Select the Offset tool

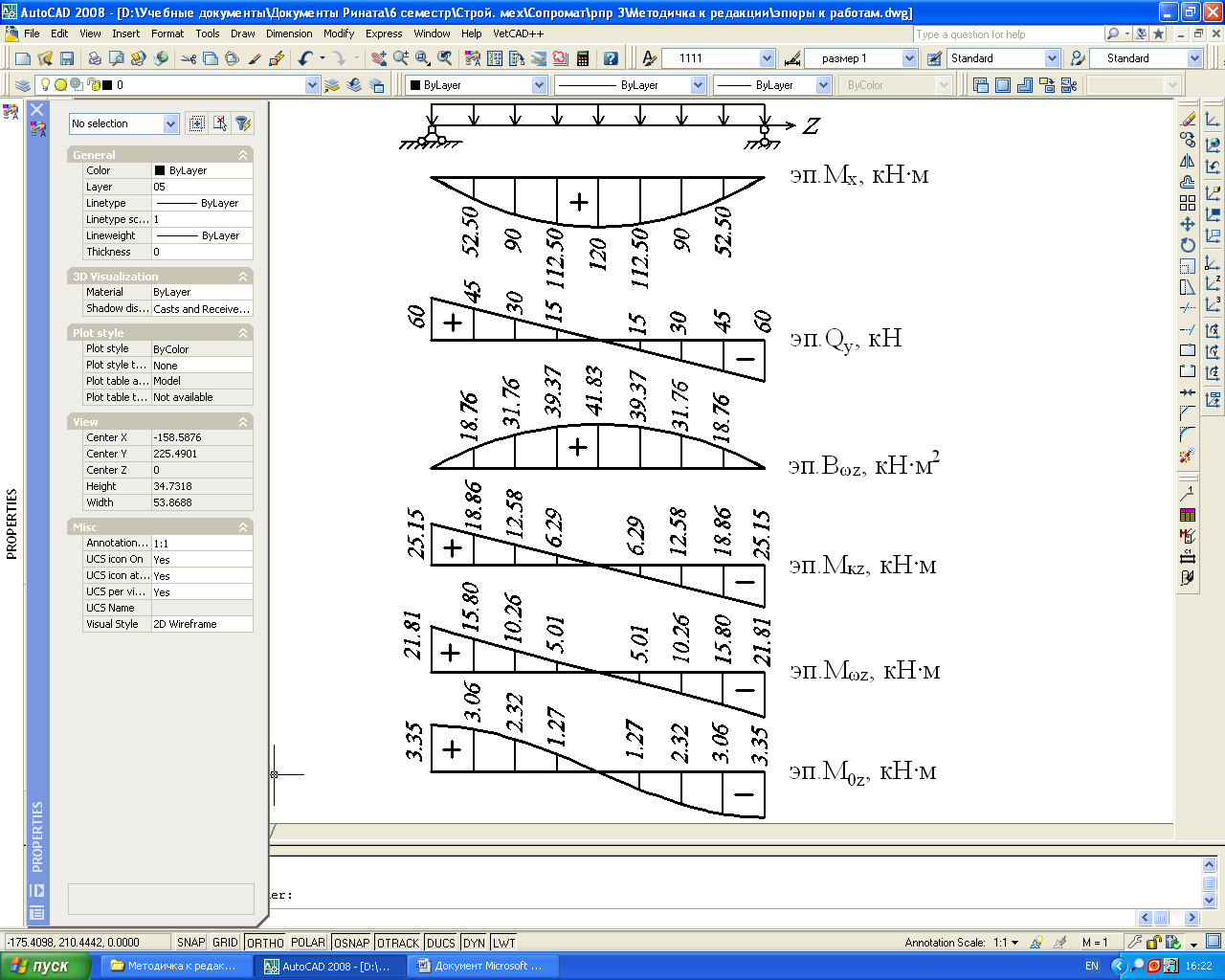click(x=1188, y=182)
